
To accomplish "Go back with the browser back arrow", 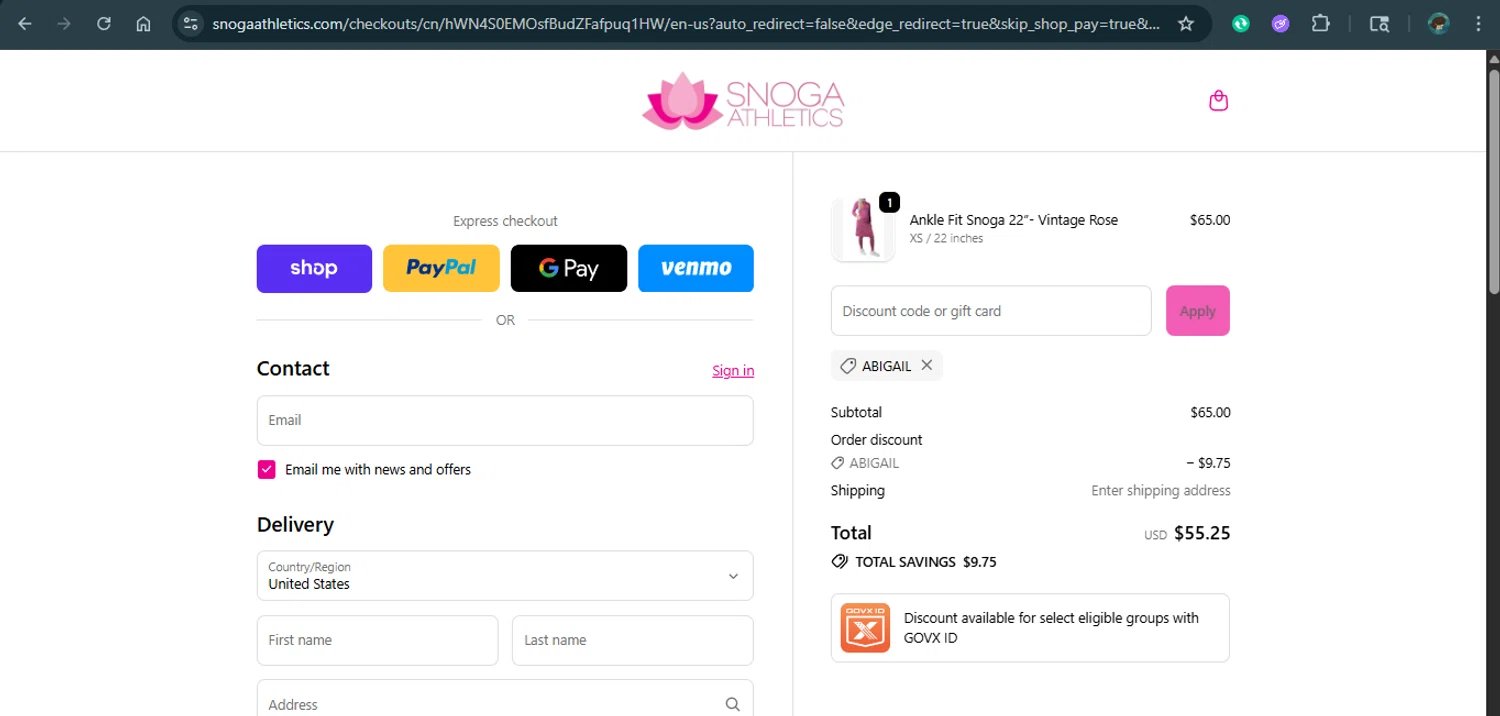I will tap(25, 24).
